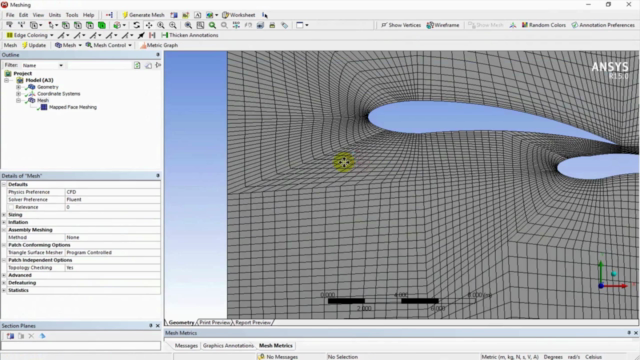Select the solid green Body selection filter icon

coord(102,25)
